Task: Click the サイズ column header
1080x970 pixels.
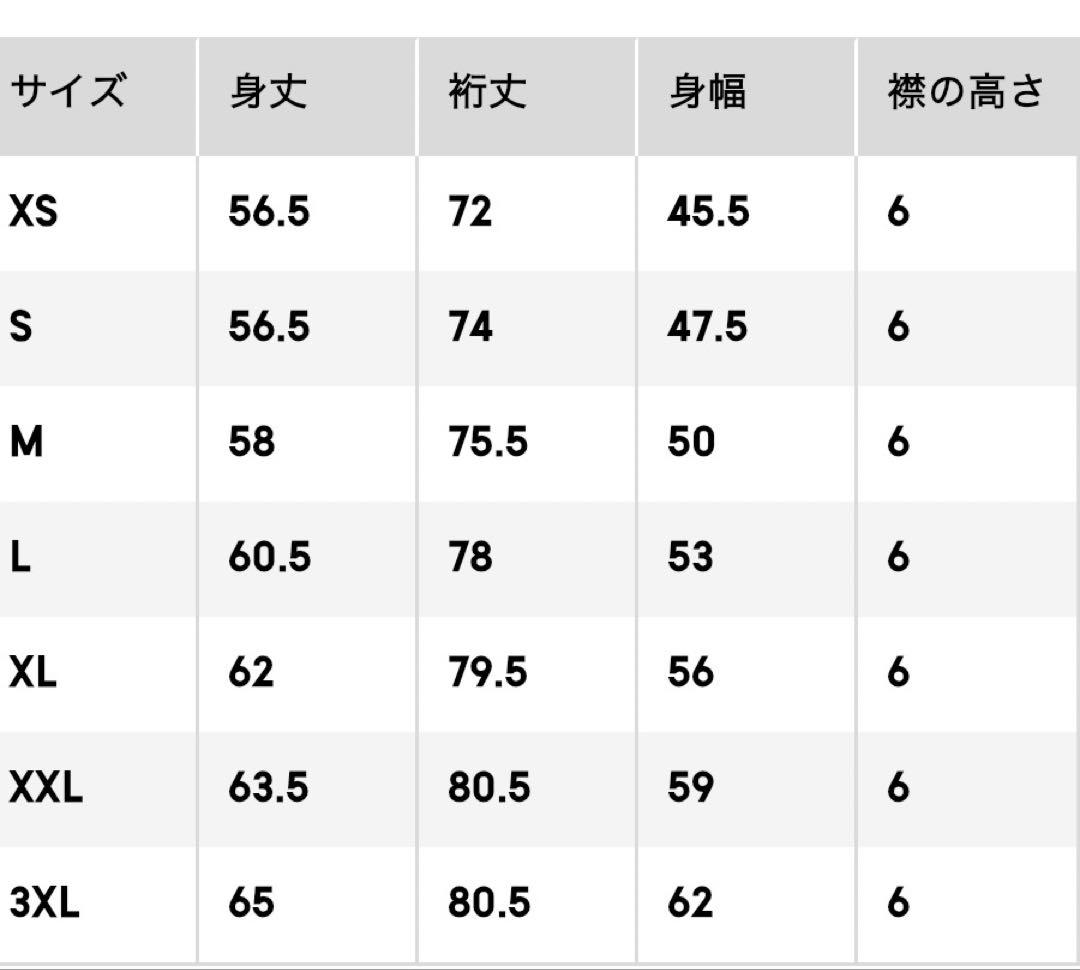Action: 67,93
